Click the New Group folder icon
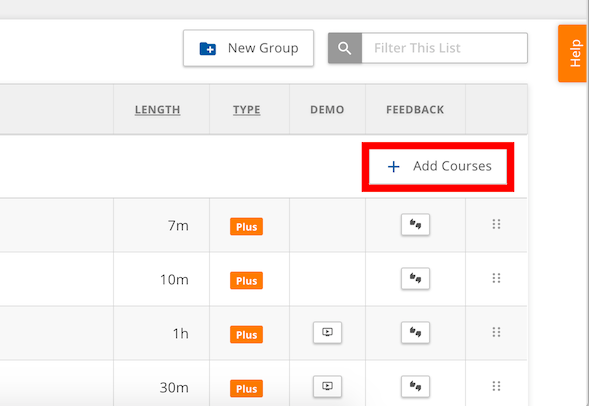This screenshot has width=589, height=406. [208, 48]
